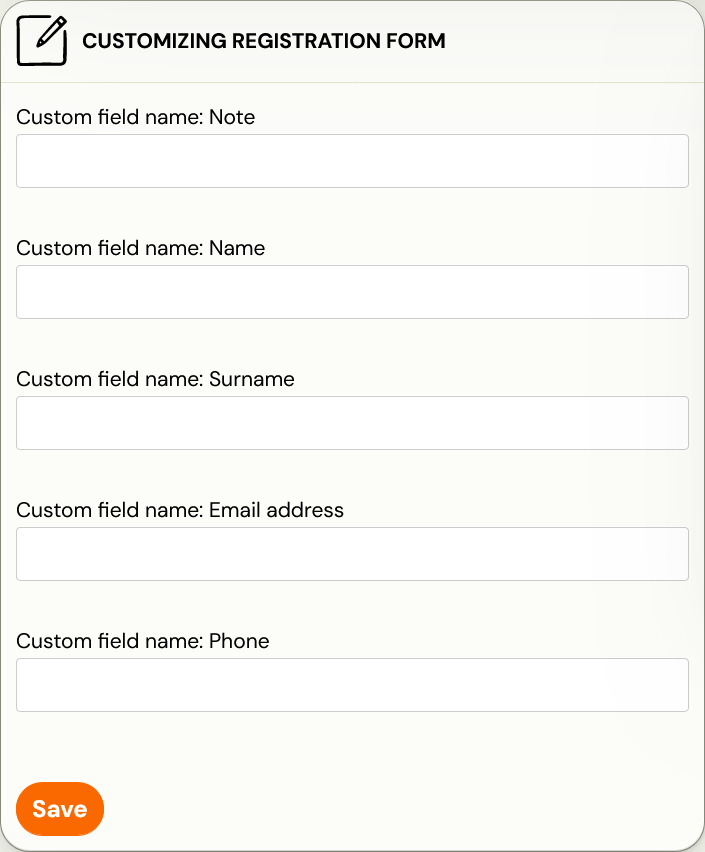Click the Customizing Registration Form title
Viewport: 705px width, 852px height.
[x=264, y=41]
